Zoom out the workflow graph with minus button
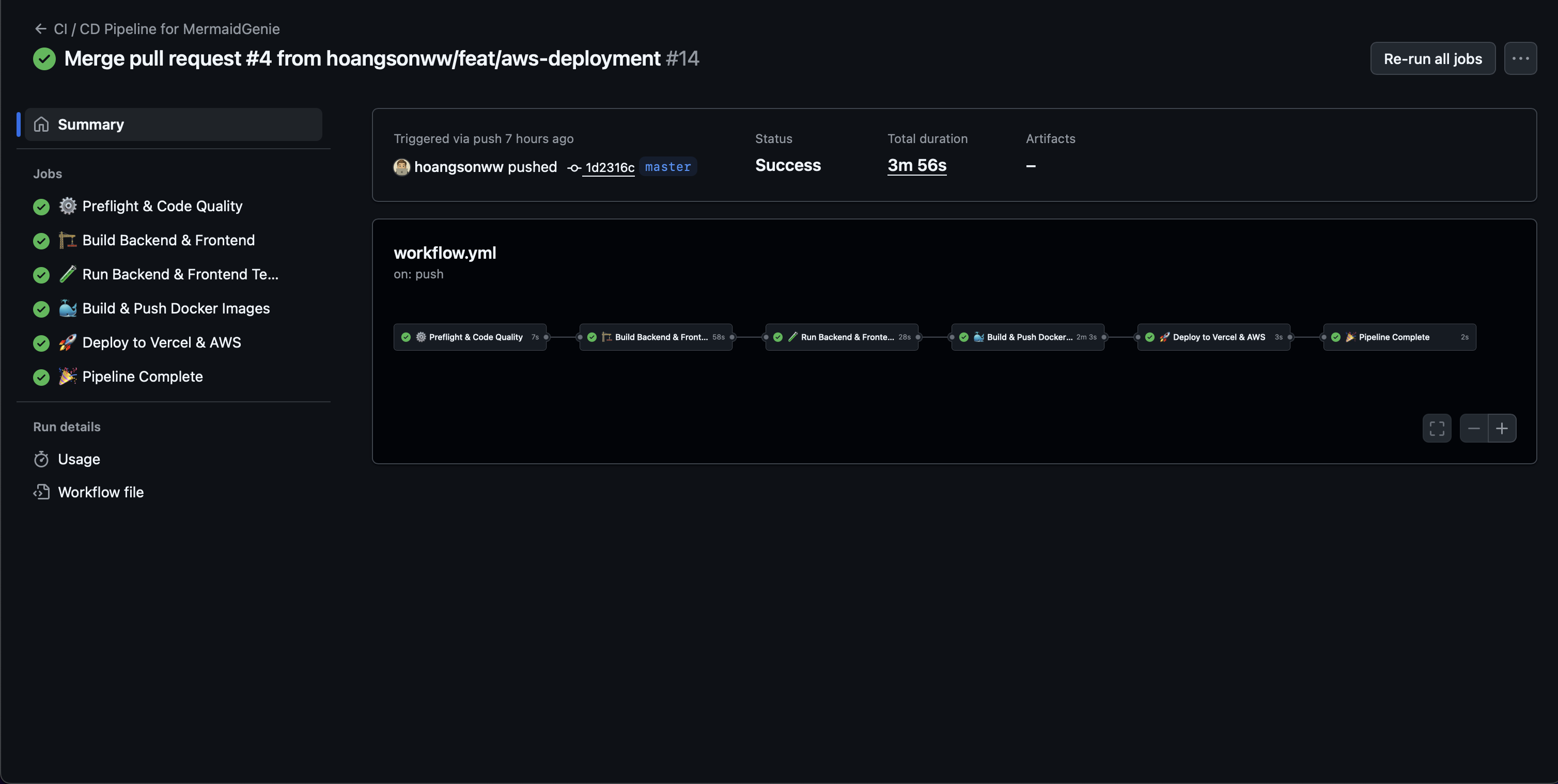This screenshot has height=784, width=1558. [x=1473, y=428]
